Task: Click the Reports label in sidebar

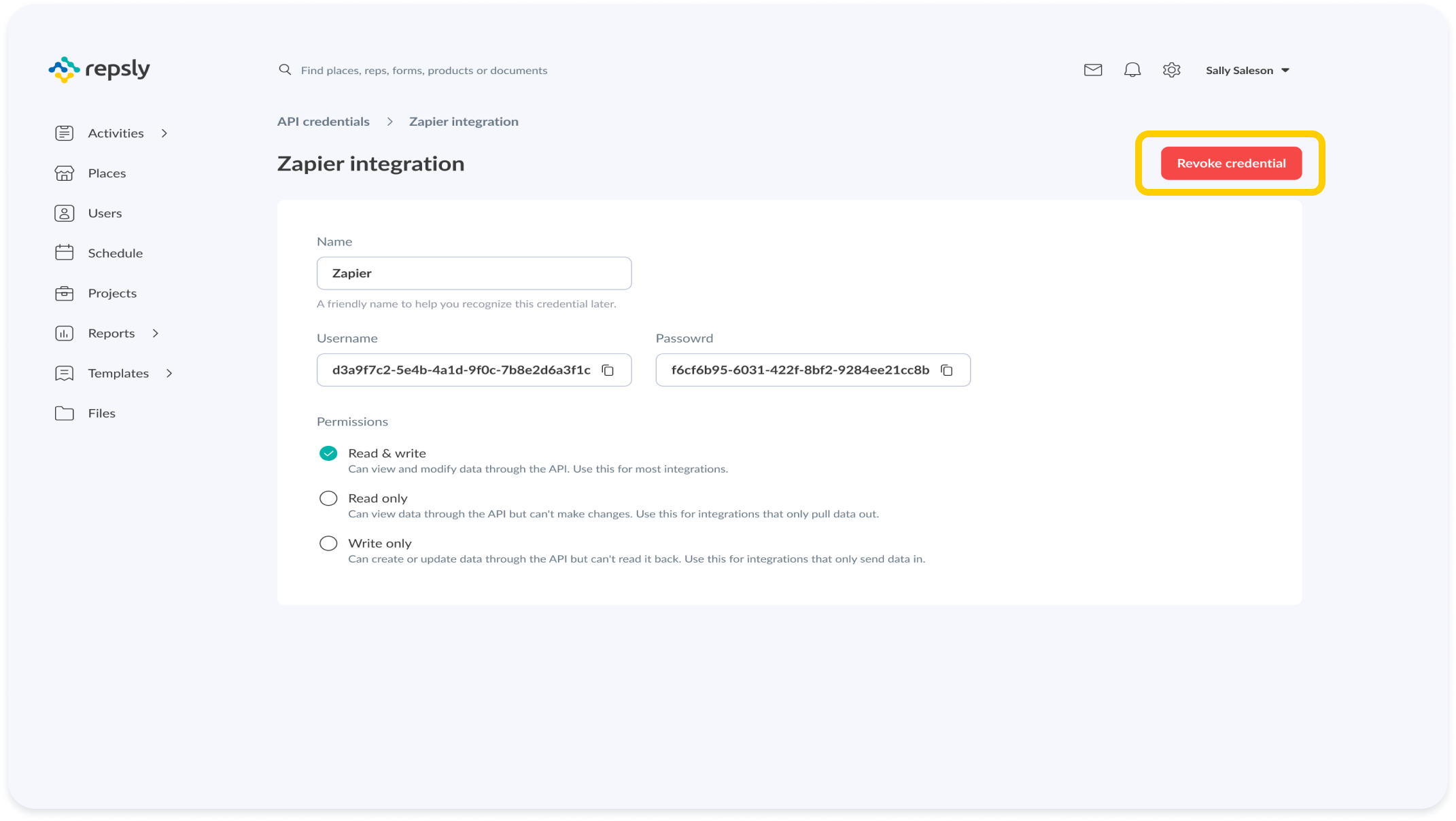Action: pyautogui.click(x=111, y=333)
